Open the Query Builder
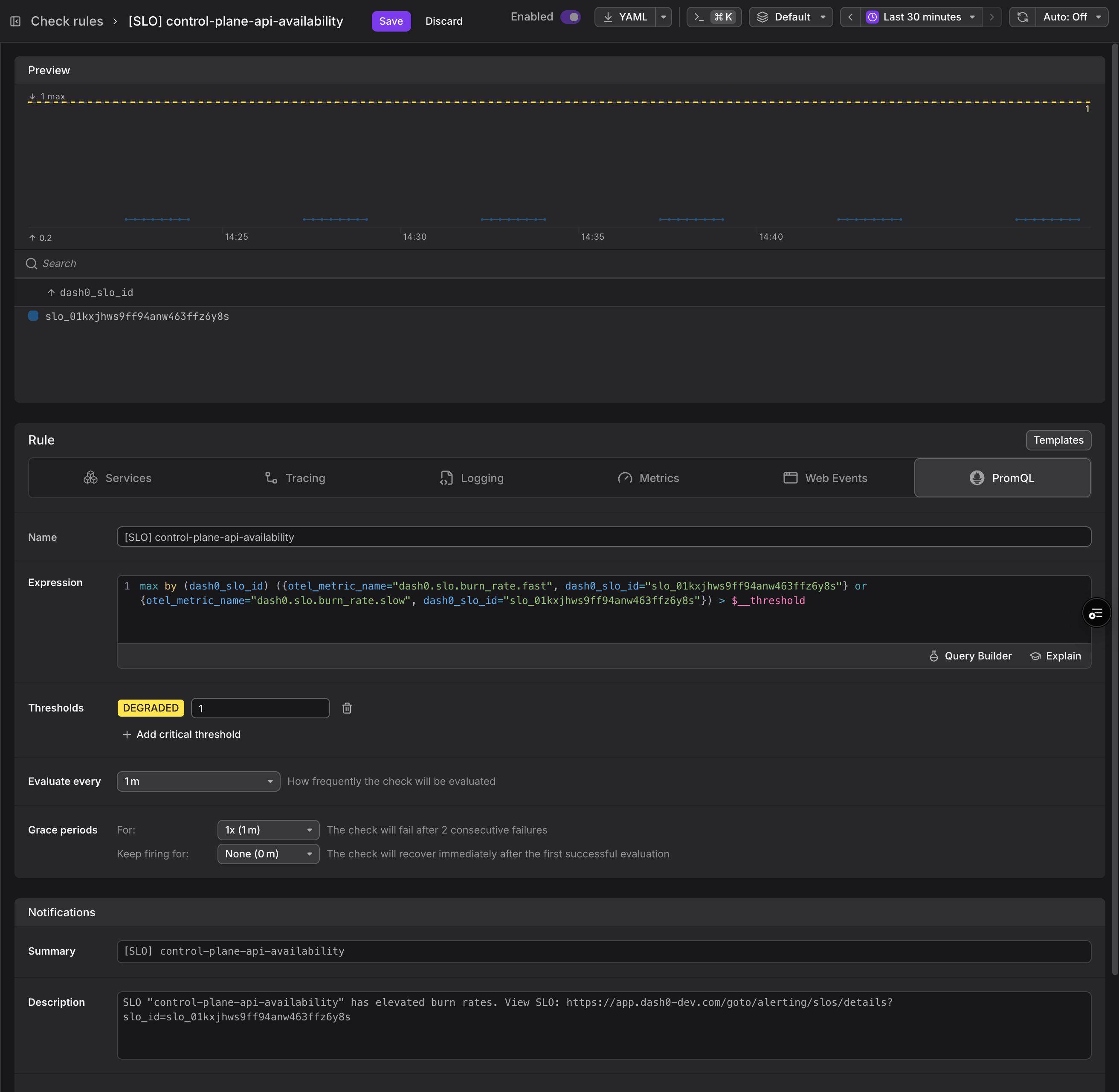The height and width of the screenshot is (1092, 1119). click(970, 656)
